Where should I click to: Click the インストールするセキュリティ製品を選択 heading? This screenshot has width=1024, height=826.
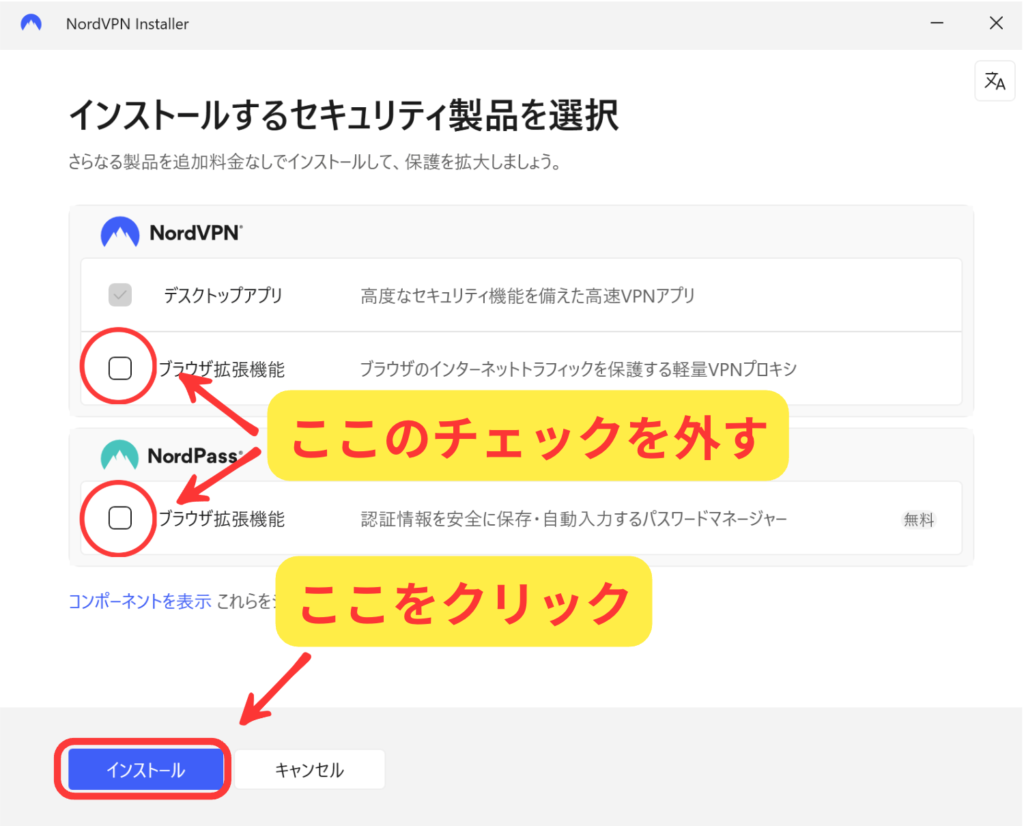click(343, 116)
